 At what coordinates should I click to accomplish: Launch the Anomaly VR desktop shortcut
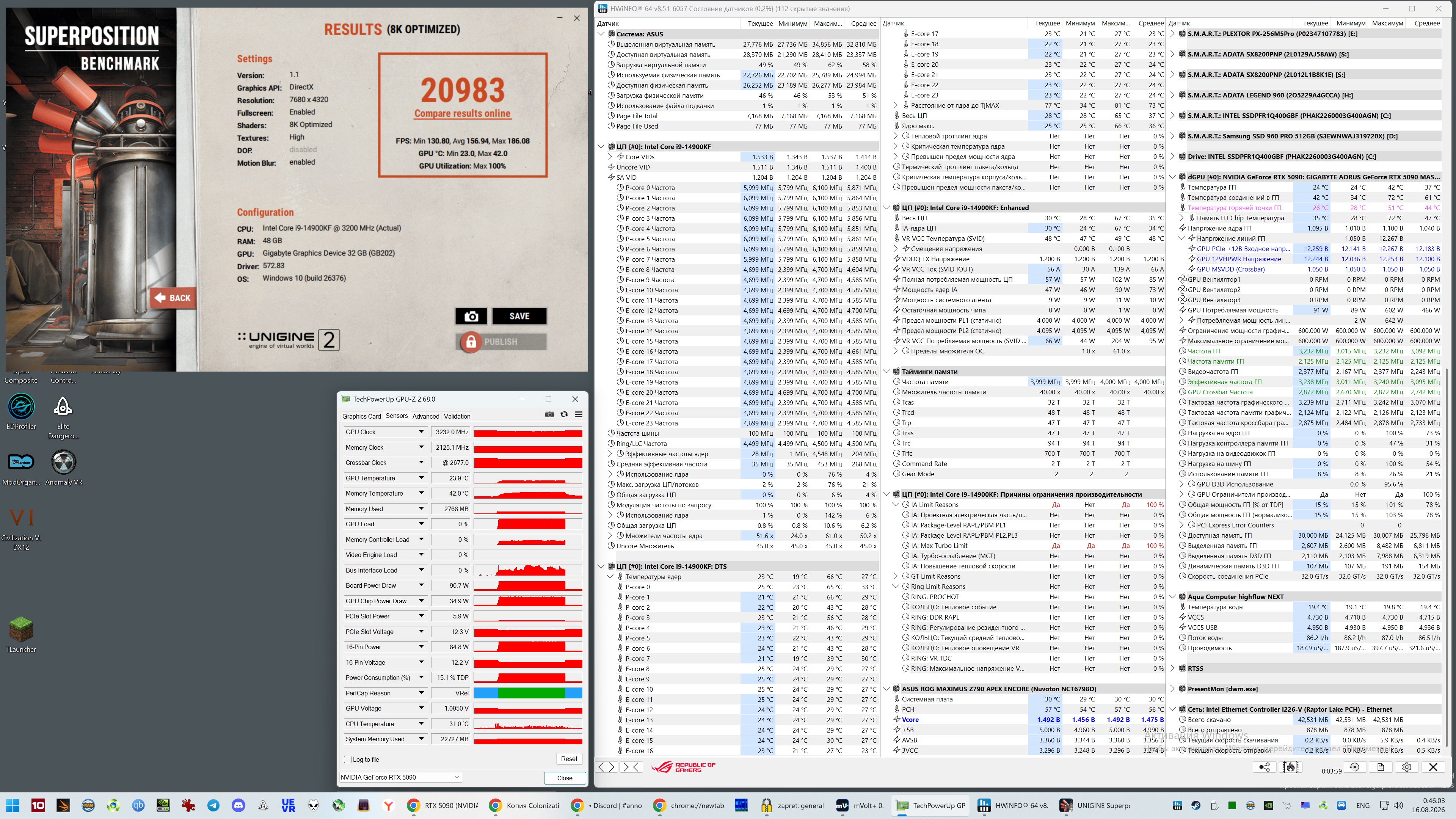(x=63, y=468)
